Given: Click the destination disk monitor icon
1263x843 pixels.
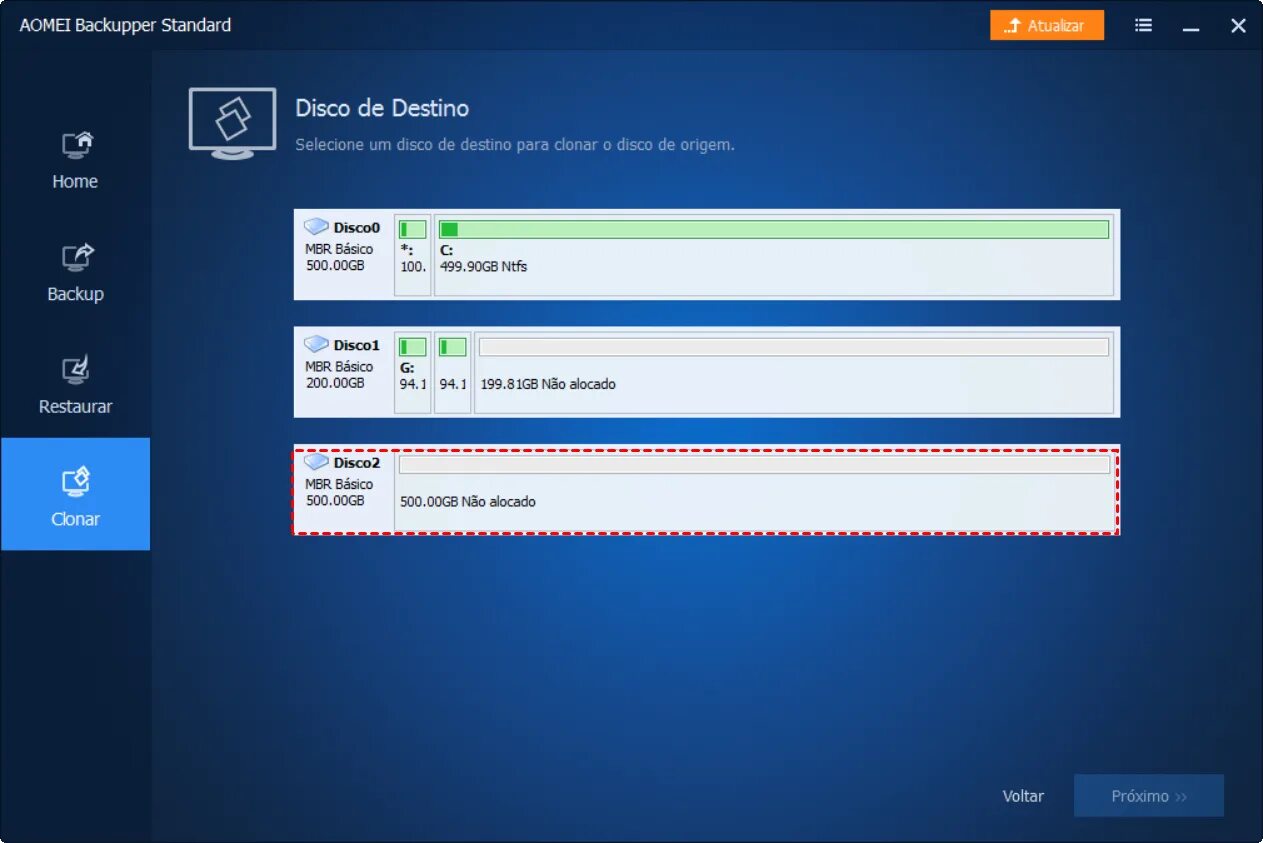Looking at the screenshot, I should [232, 123].
